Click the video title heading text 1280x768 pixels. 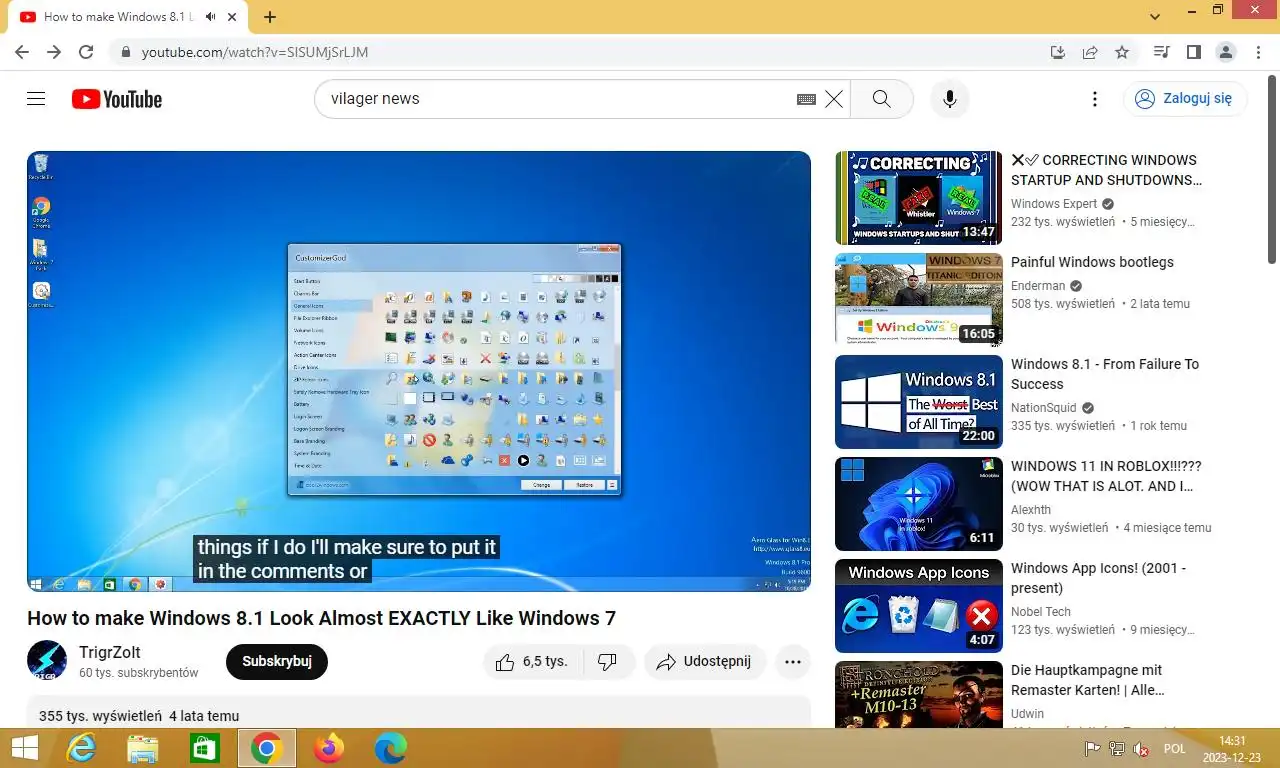point(321,618)
